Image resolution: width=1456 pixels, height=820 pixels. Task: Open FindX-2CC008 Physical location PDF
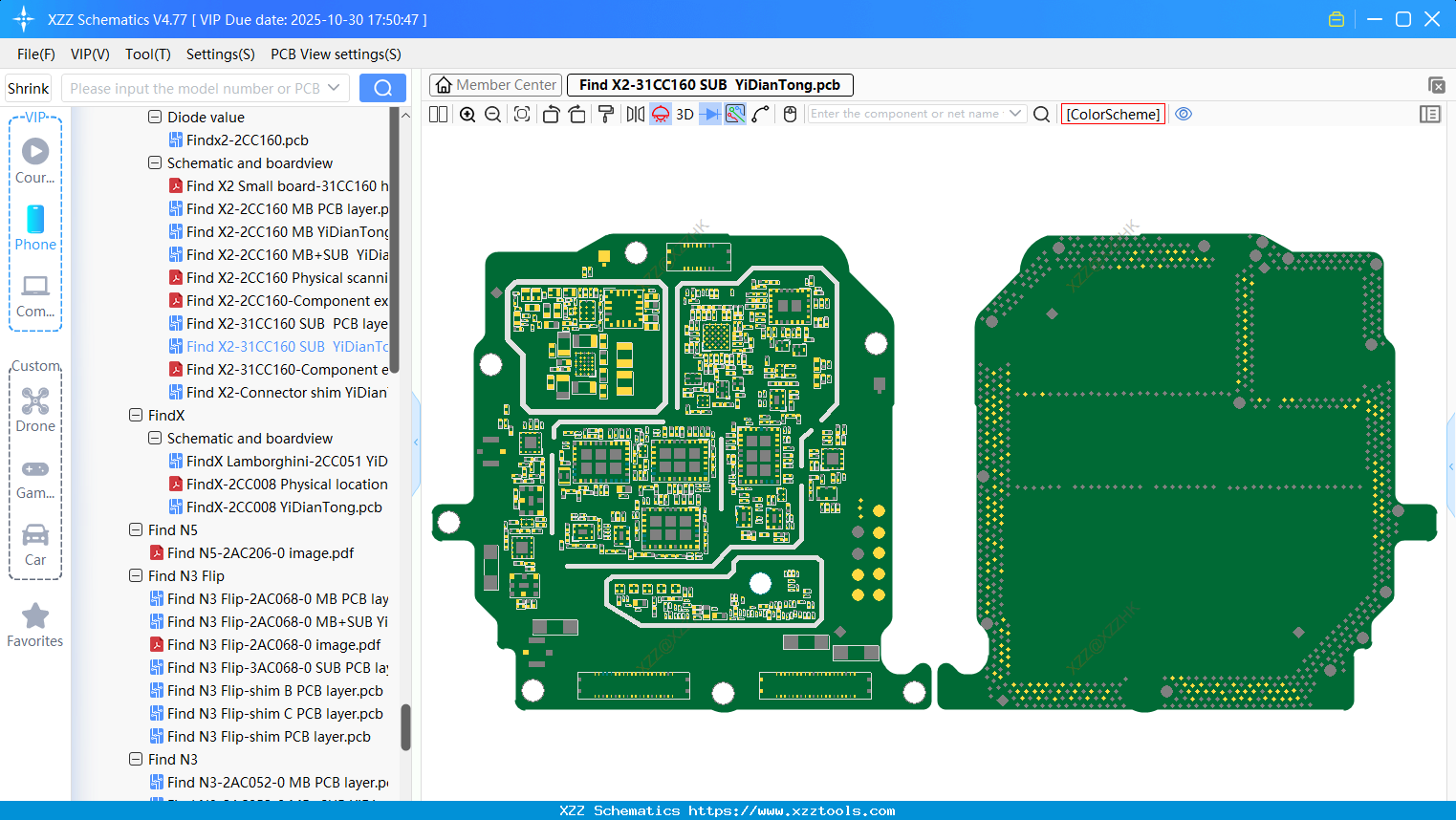(278, 485)
